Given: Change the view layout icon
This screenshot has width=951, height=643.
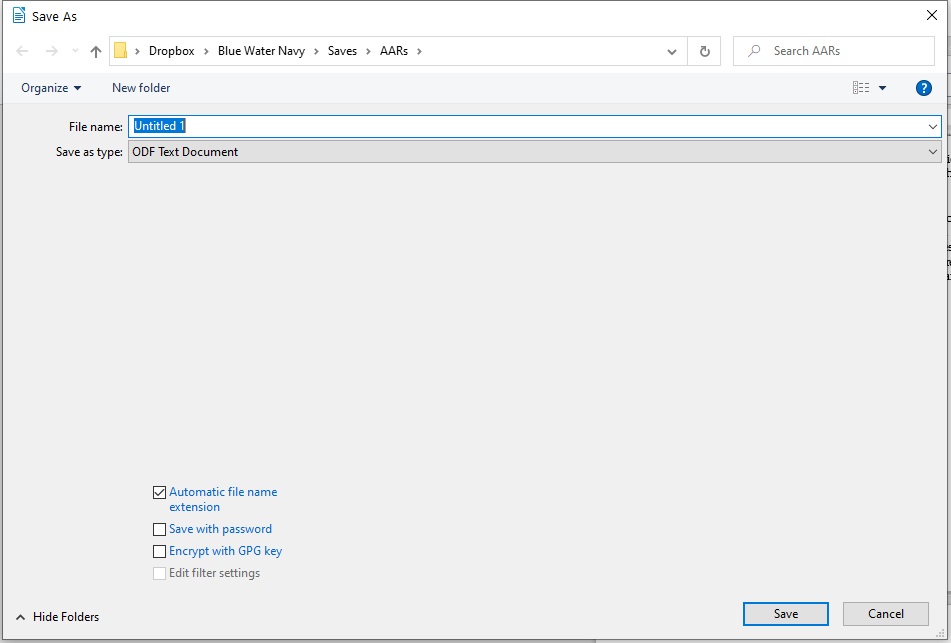Looking at the screenshot, I should (861, 88).
